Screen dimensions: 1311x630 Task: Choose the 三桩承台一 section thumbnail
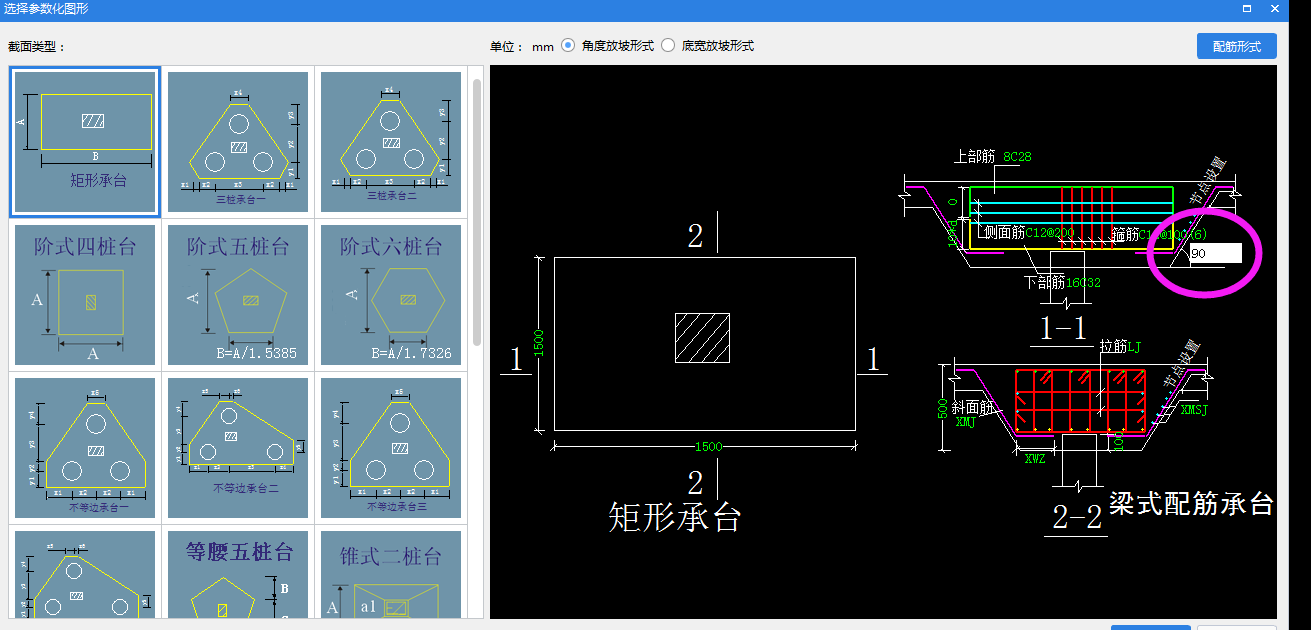238,141
